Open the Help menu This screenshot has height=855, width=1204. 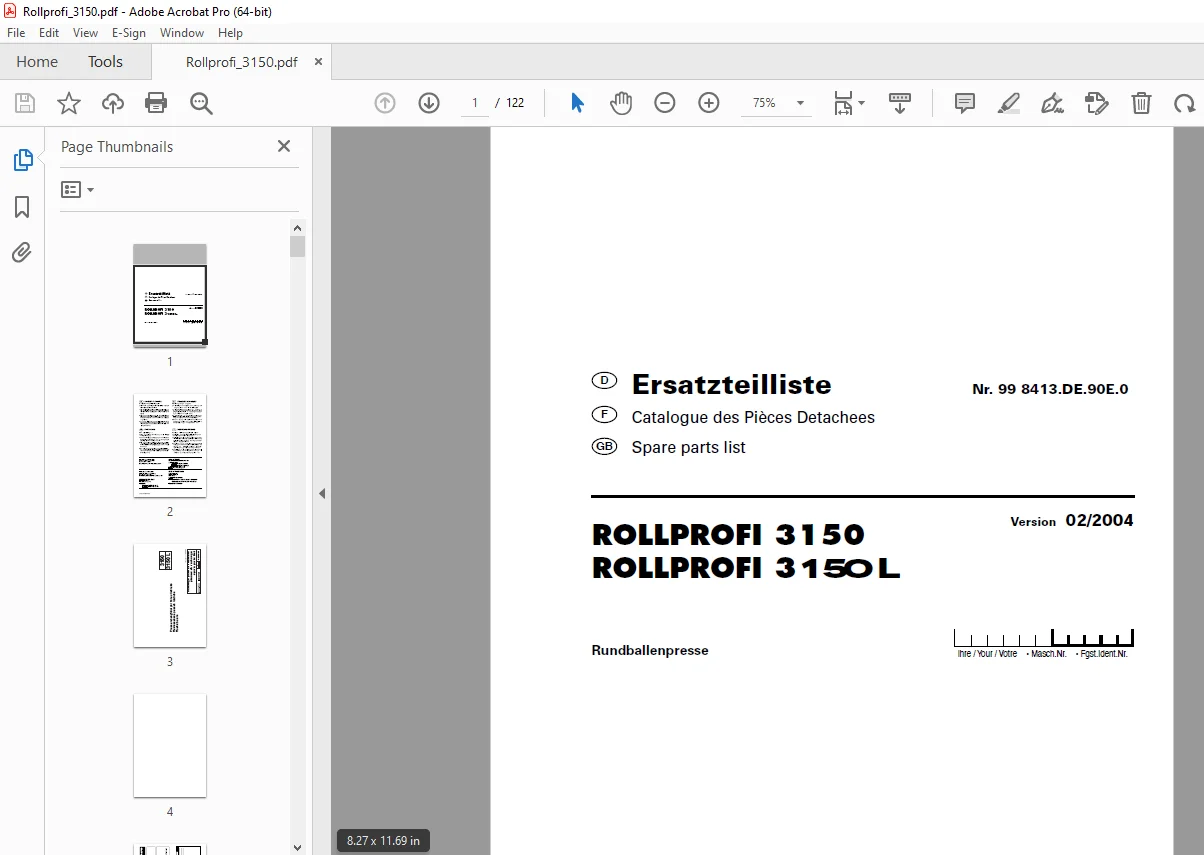(x=230, y=33)
